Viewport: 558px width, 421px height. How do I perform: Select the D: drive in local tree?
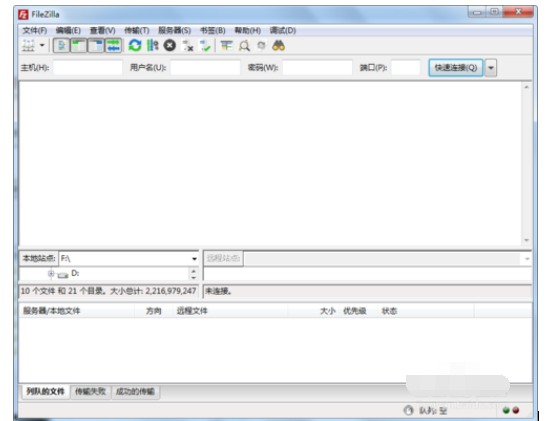pos(75,273)
